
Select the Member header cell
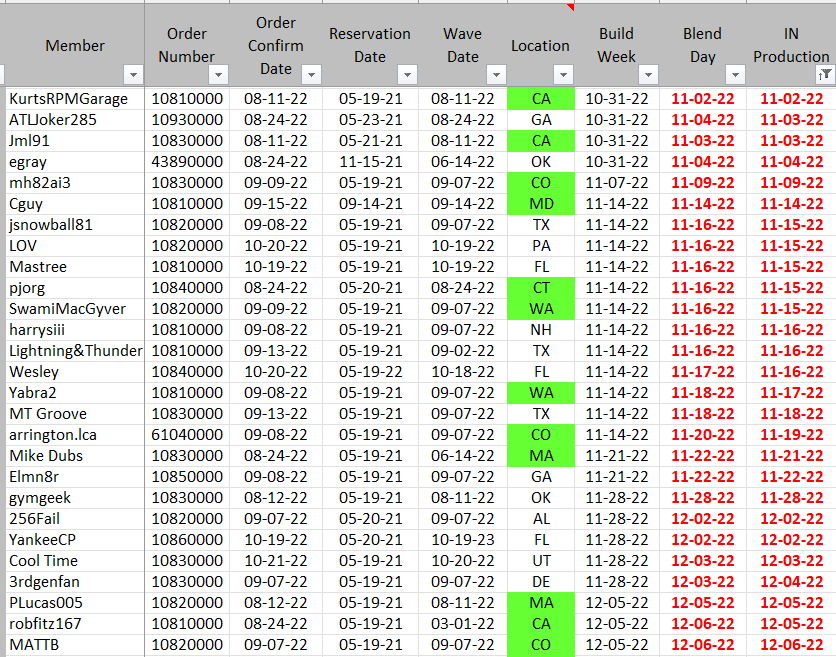tap(75, 45)
